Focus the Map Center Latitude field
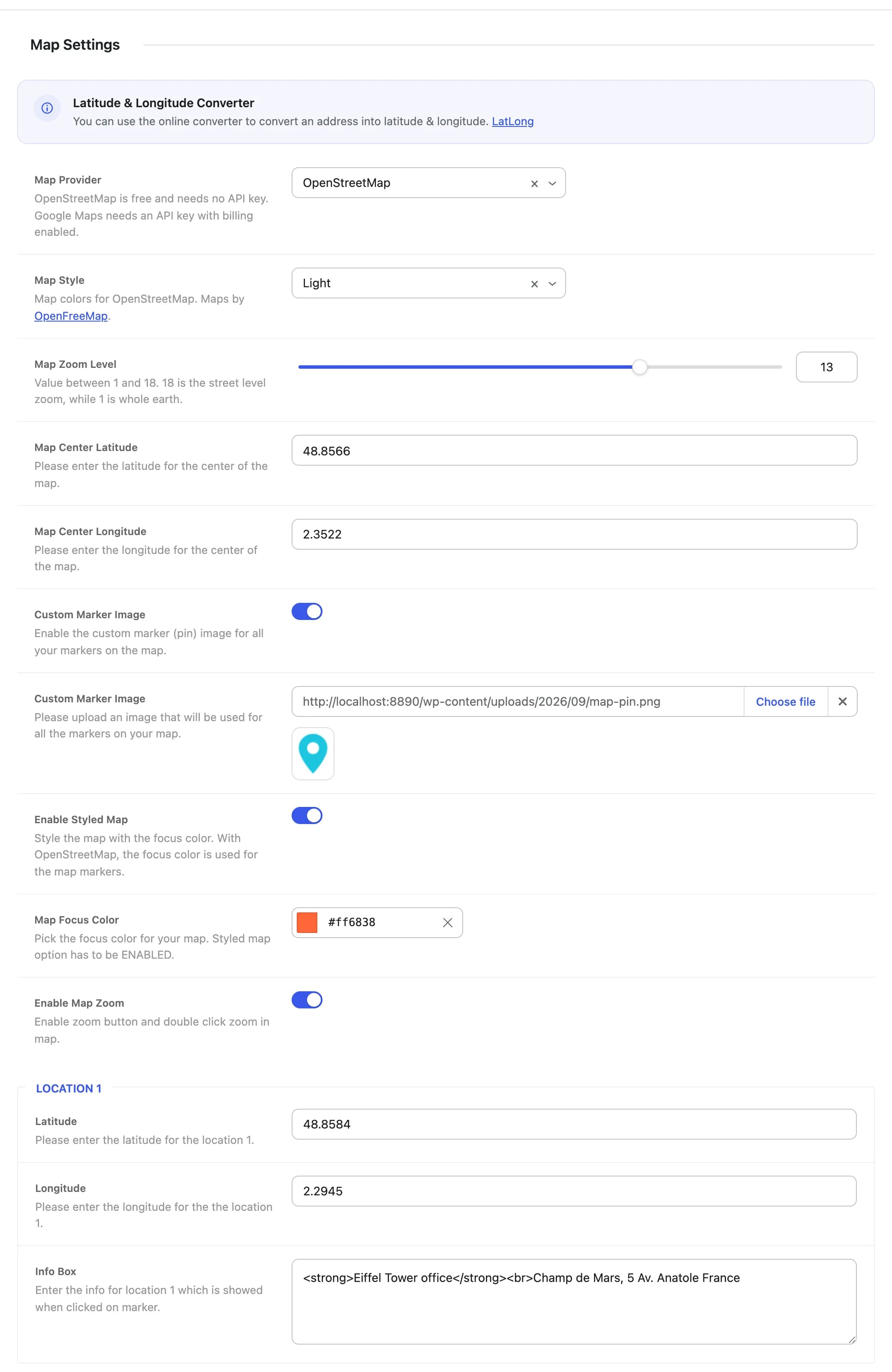 coord(574,450)
